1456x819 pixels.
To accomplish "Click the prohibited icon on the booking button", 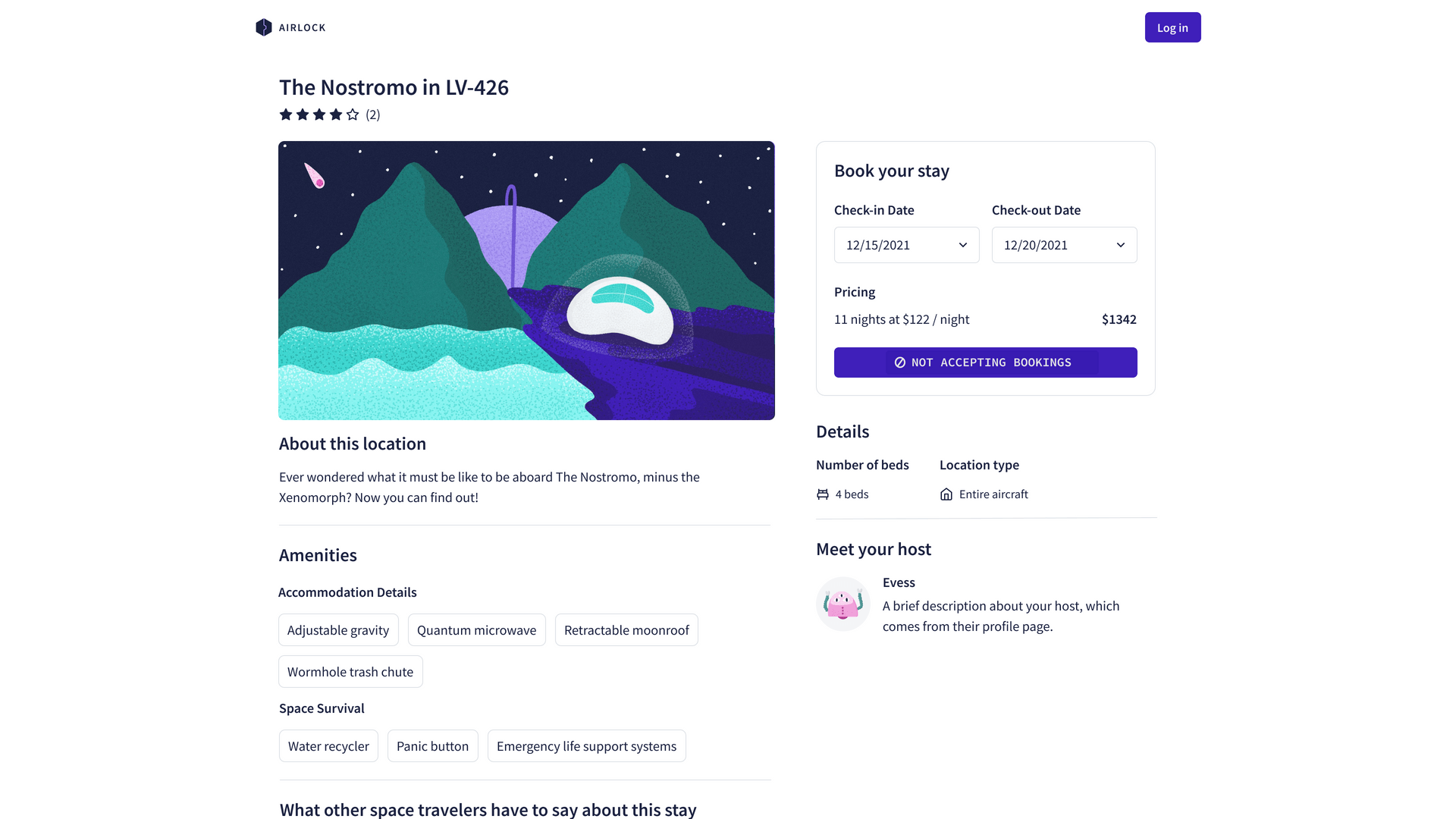I will [x=900, y=362].
